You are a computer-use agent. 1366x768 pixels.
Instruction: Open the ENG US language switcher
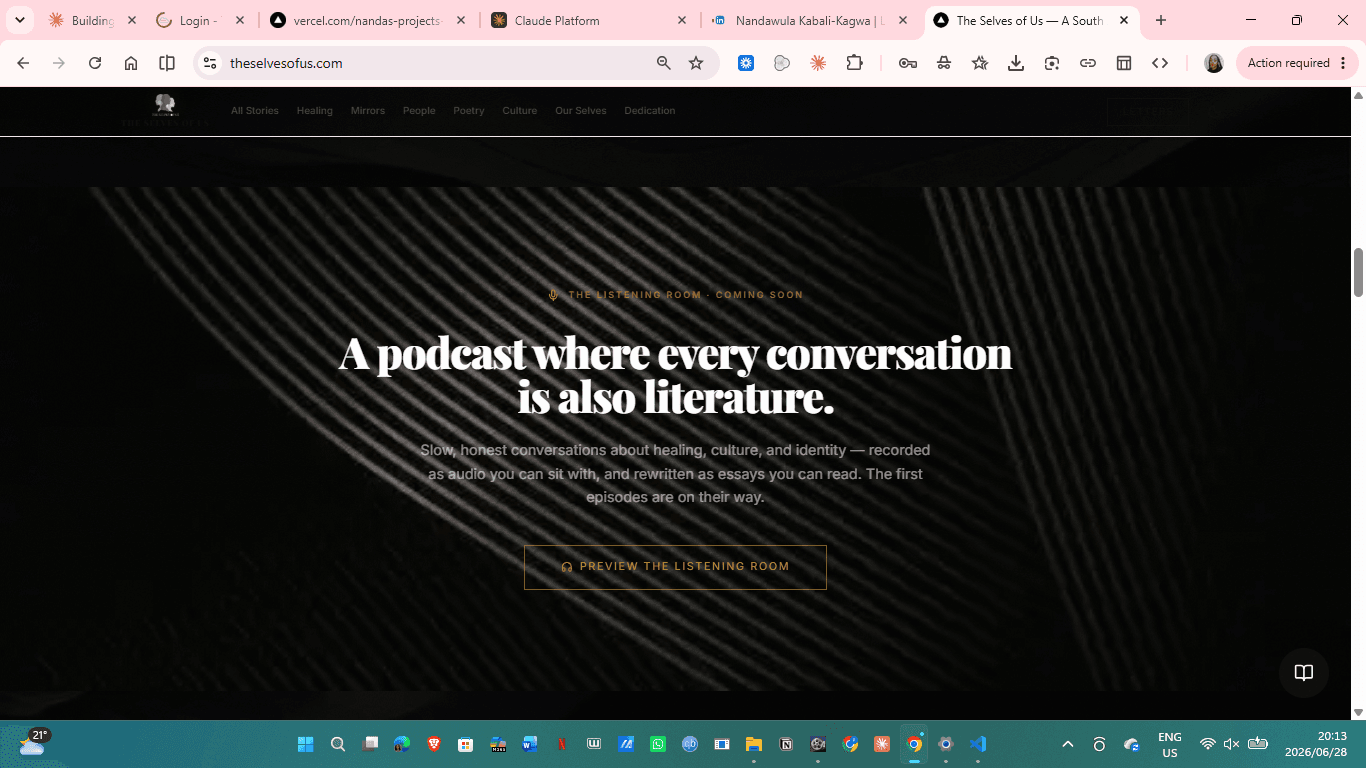click(1170, 745)
